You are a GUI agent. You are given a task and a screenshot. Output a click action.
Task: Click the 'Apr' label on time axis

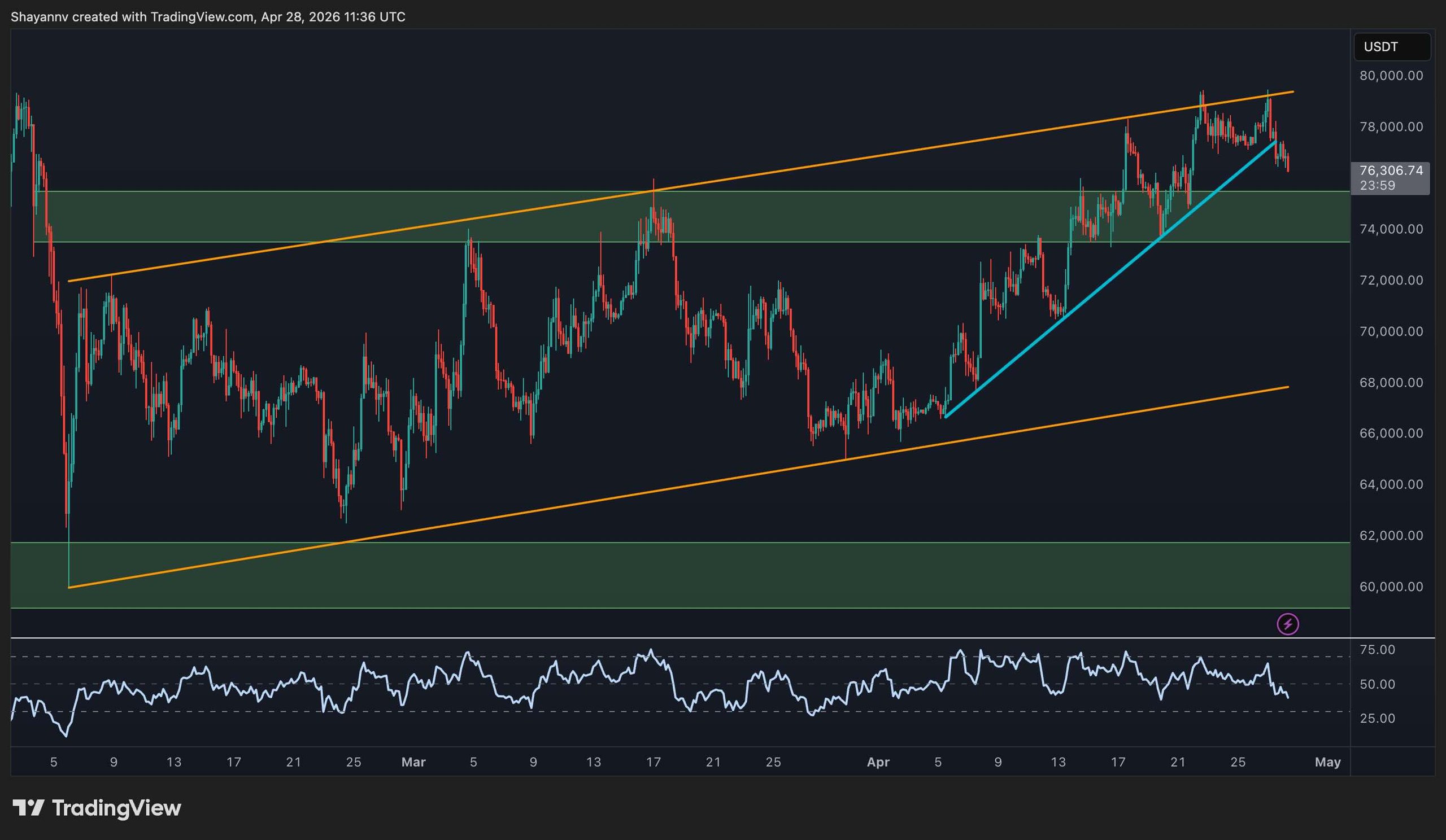coord(878,762)
